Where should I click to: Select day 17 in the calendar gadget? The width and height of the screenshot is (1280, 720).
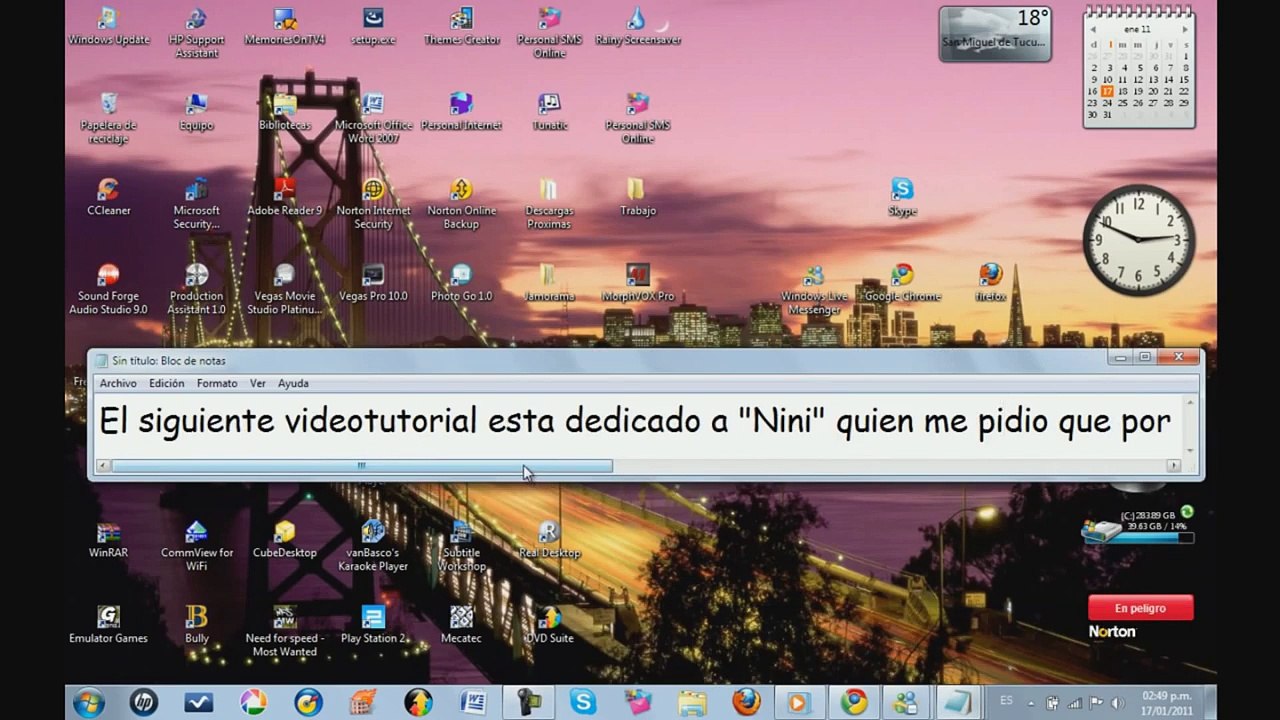(x=1107, y=91)
